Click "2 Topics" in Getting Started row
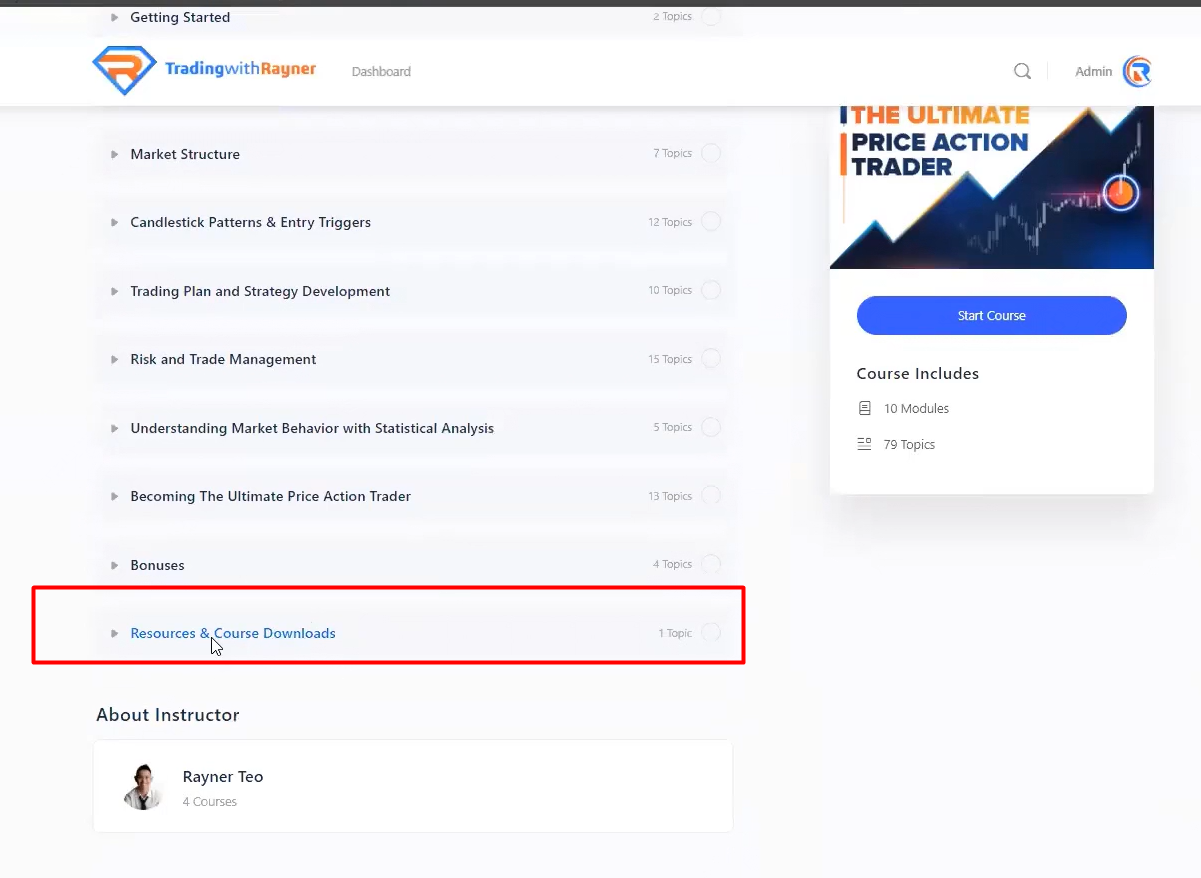1201x878 pixels. pyautogui.click(x=672, y=16)
